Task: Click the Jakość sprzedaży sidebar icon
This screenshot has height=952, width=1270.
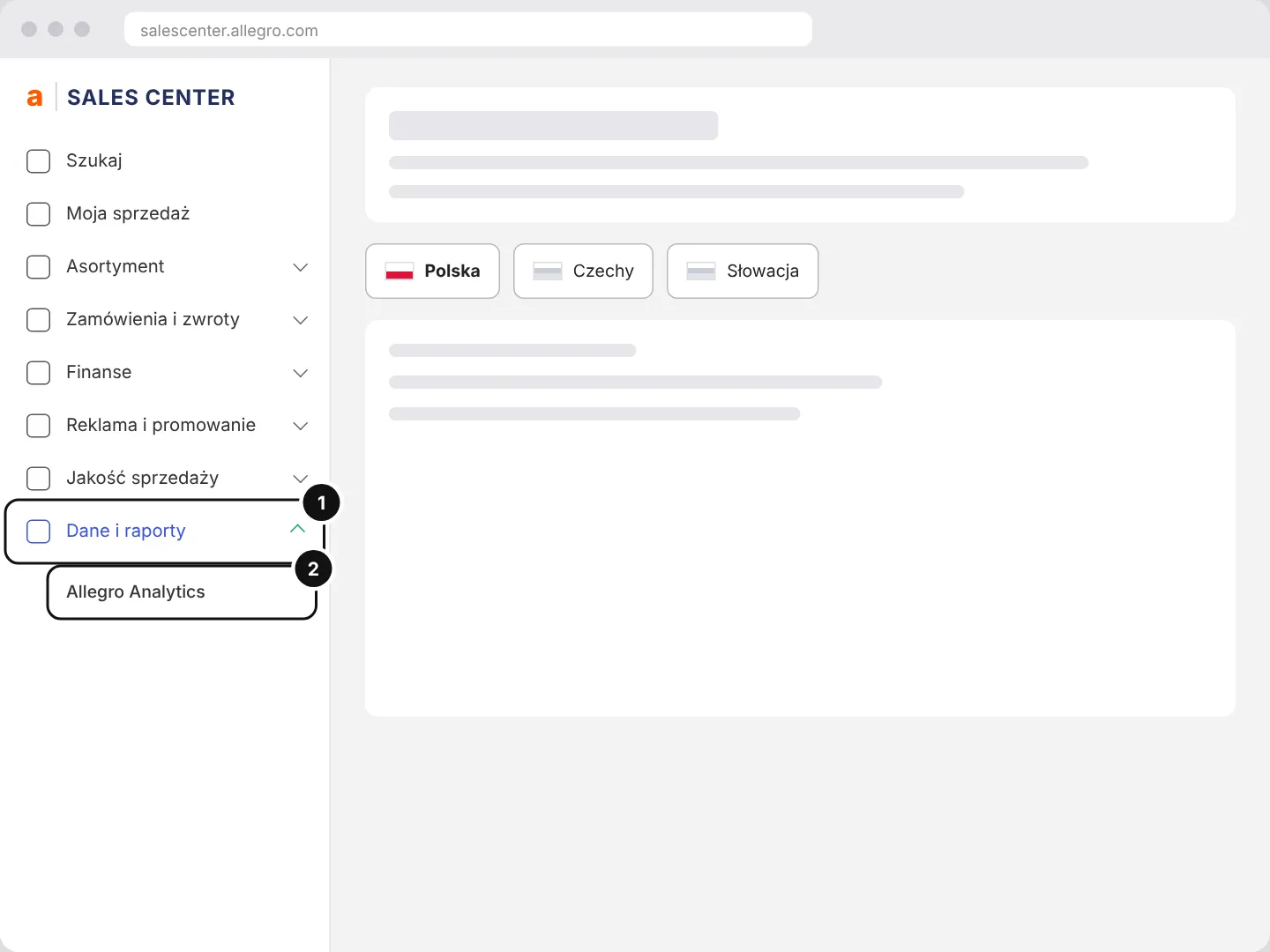Action: 39,479
